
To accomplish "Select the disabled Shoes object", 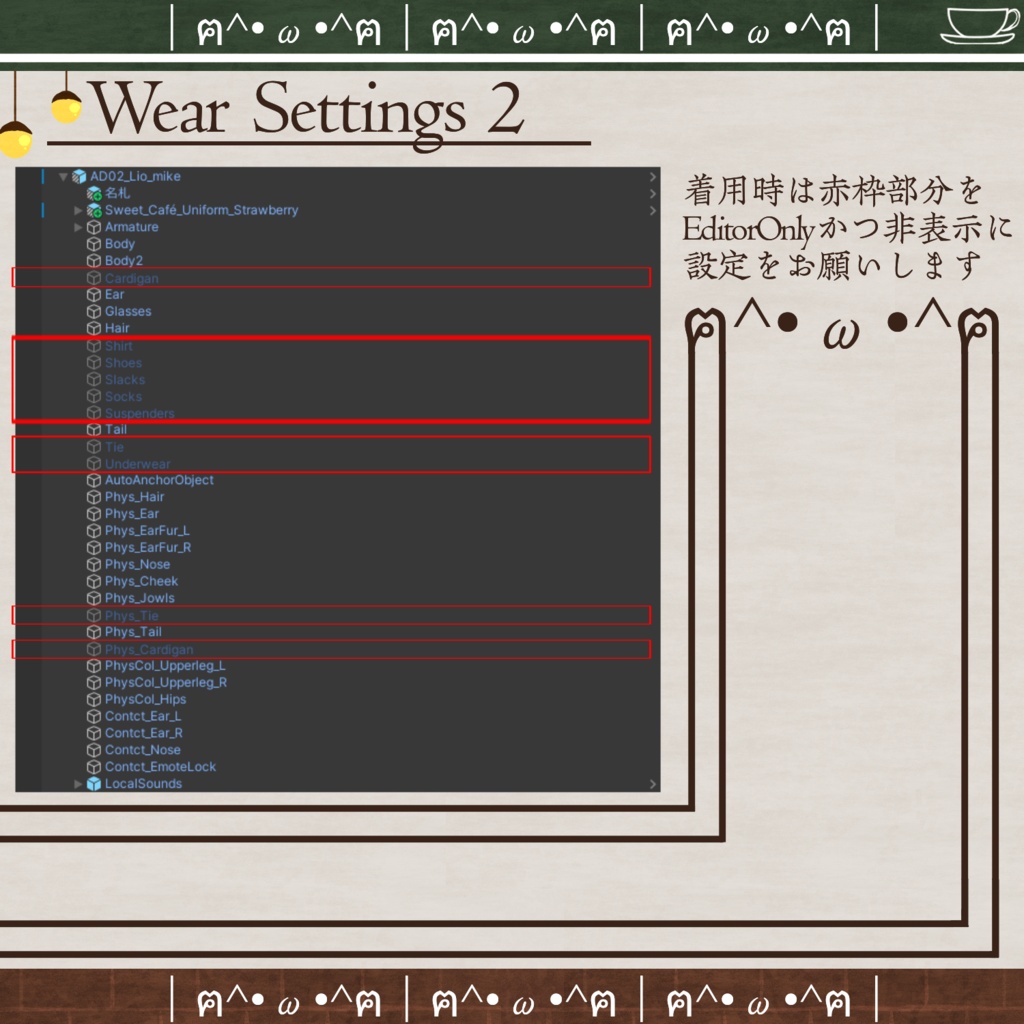I will click(123, 362).
